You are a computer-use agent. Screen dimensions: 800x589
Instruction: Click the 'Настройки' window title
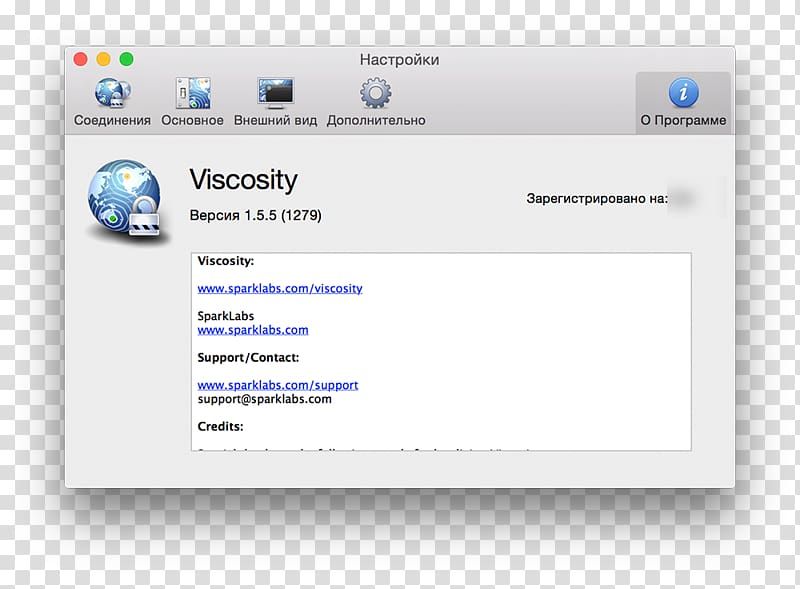tap(399, 60)
